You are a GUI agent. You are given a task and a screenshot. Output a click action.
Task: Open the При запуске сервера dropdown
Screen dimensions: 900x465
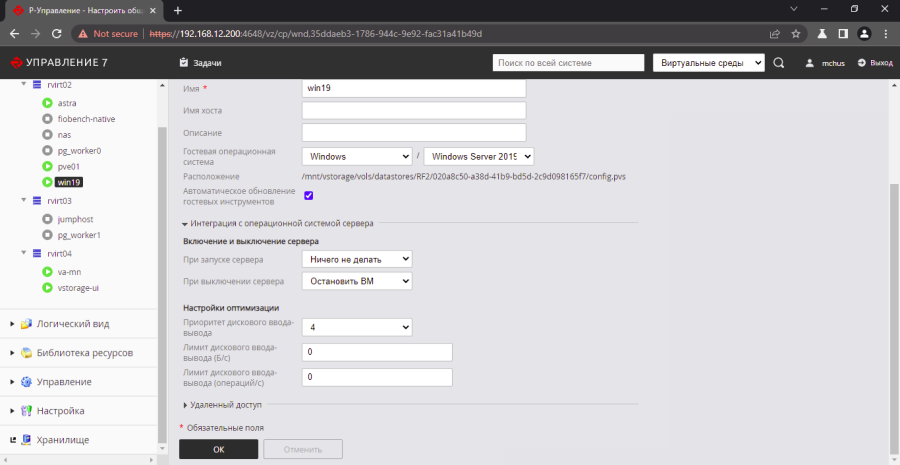[x=357, y=259]
